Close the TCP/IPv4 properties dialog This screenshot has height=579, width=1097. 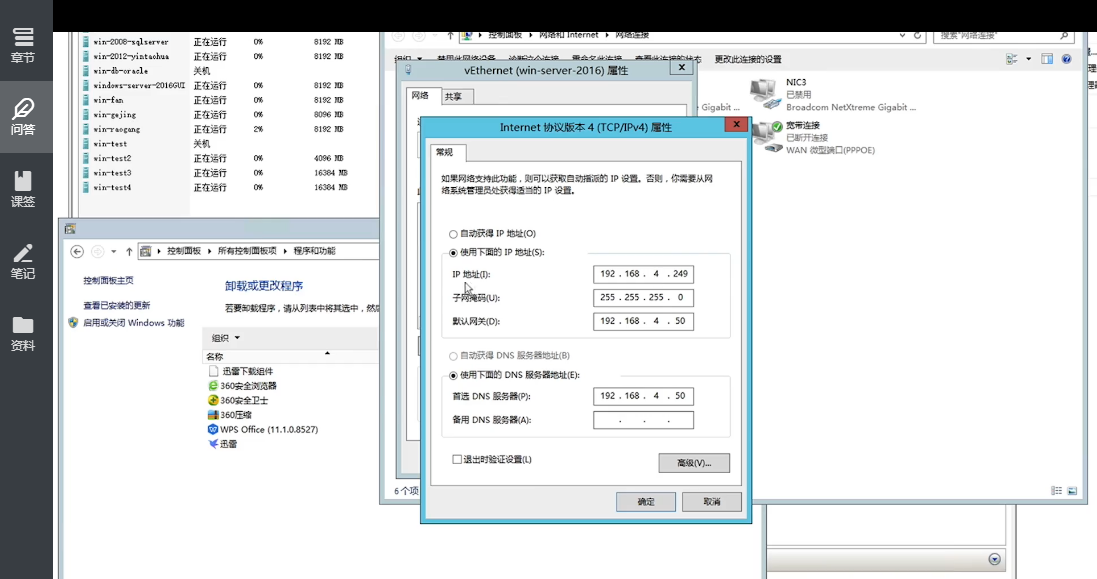[x=736, y=124]
